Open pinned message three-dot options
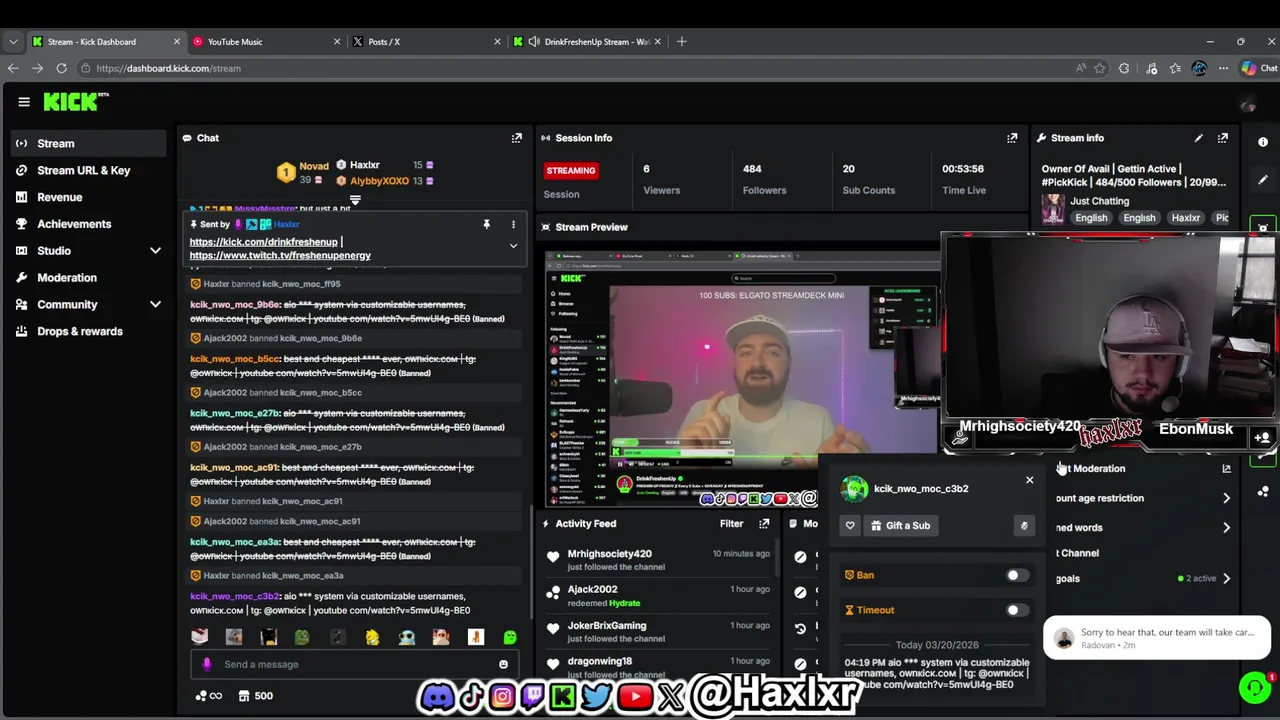This screenshot has width=1280, height=720. coord(513,224)
